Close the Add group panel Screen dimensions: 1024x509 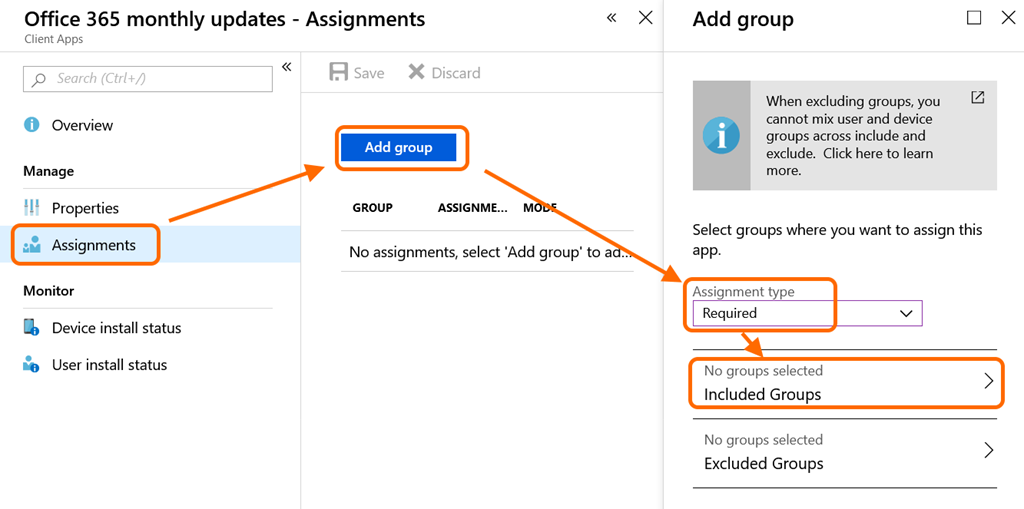click(1008, 18)
